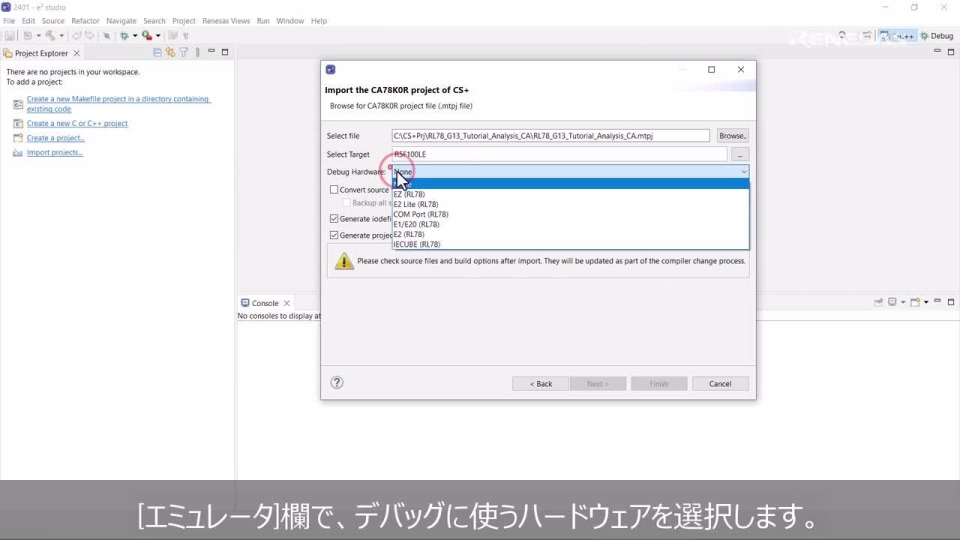Close the Project Explorer tab
This screenshot has height=540, width=960.
point(77,53)
